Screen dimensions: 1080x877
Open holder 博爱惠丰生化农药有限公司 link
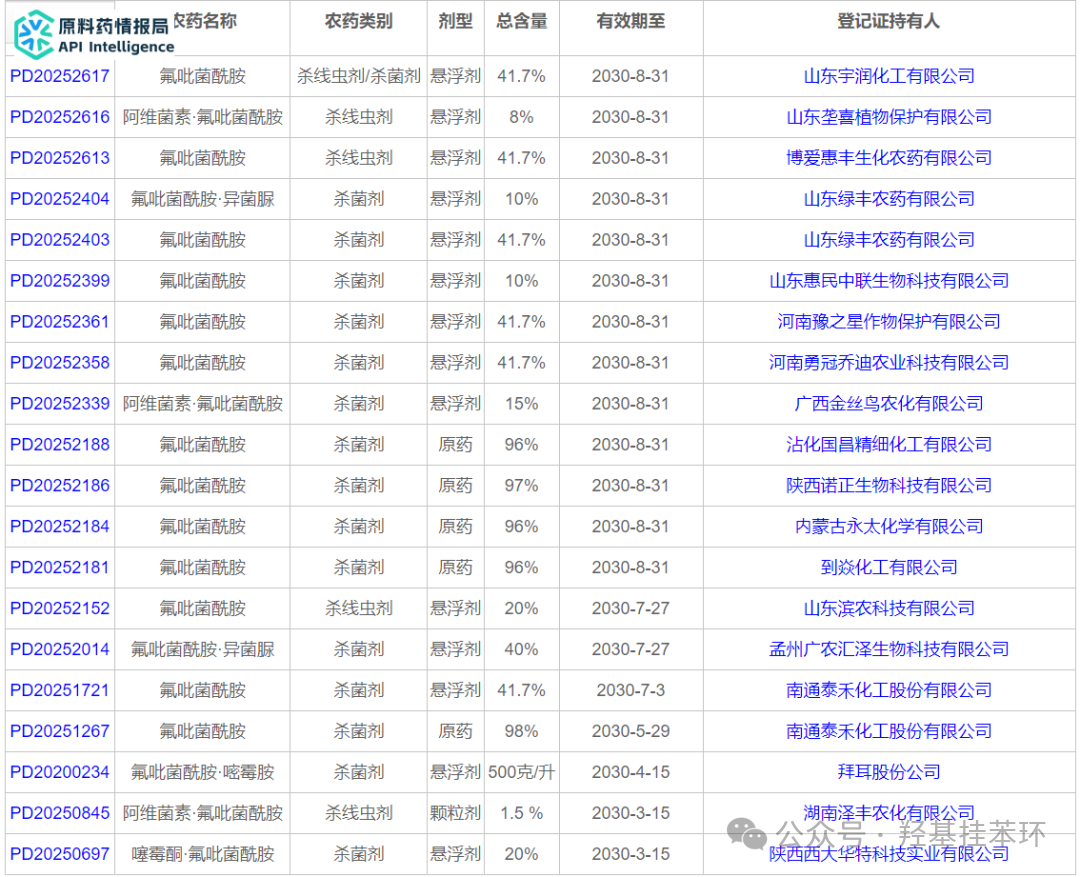click(889, 158)
